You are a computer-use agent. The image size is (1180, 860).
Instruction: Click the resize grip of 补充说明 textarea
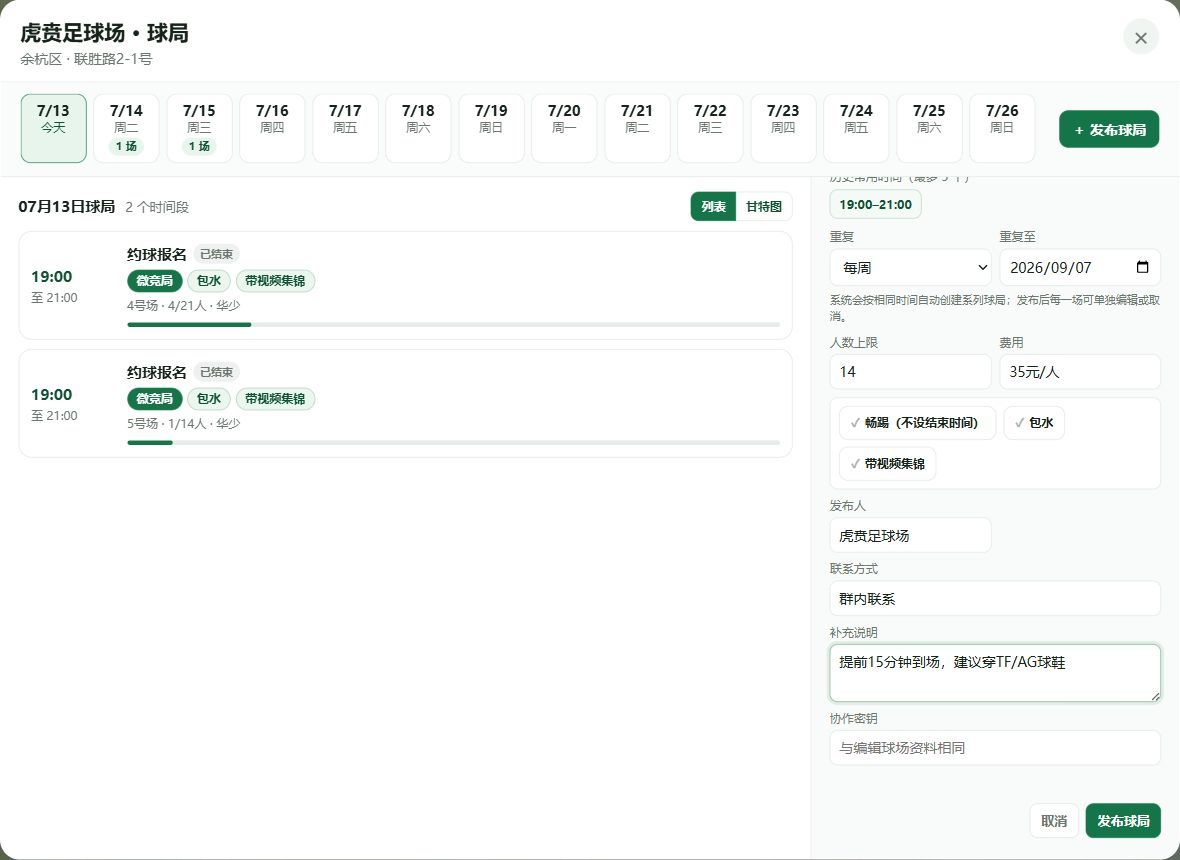(x=1154, y=696)
